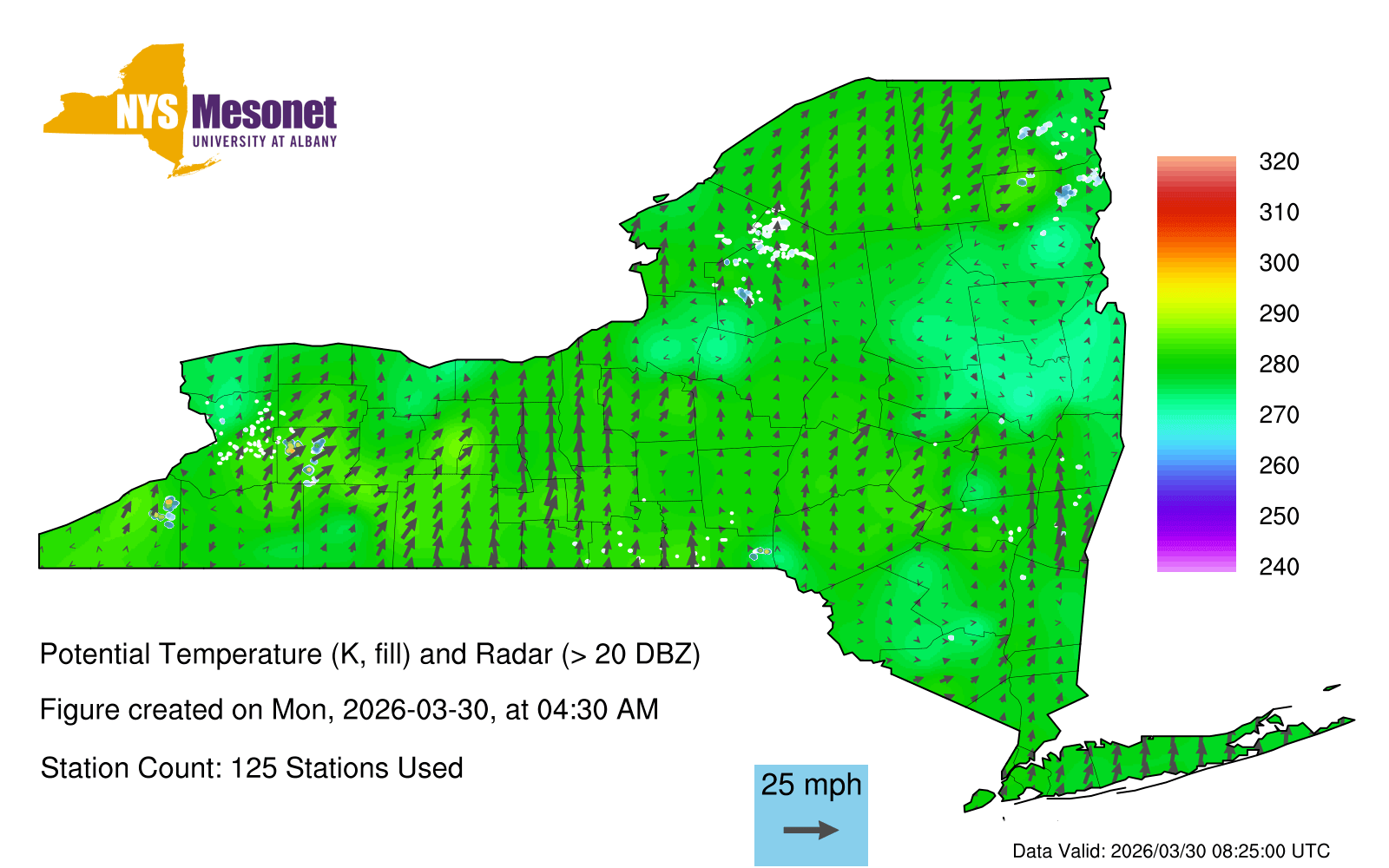The image size is (1389, 868).
Task: Click the 300 colorbar label
Action: tap(1279, 263)
